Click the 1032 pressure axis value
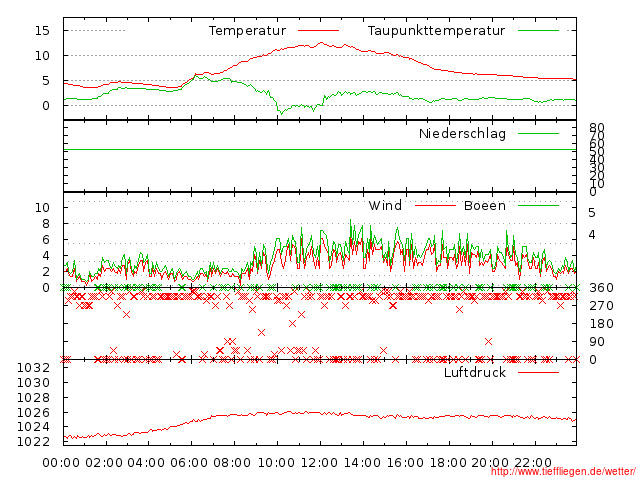 tap(33, 368)
